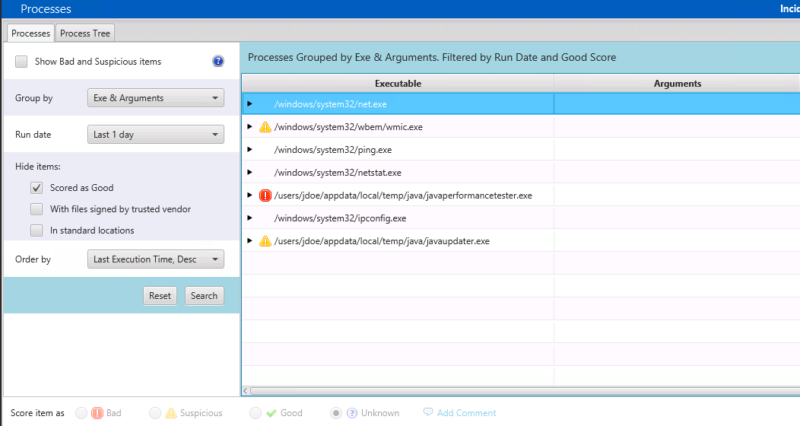Image resolution: width=800 pixels, height=426 pixels.
Task: Check With files signed by trusted vendor
Action: point(36,209)
